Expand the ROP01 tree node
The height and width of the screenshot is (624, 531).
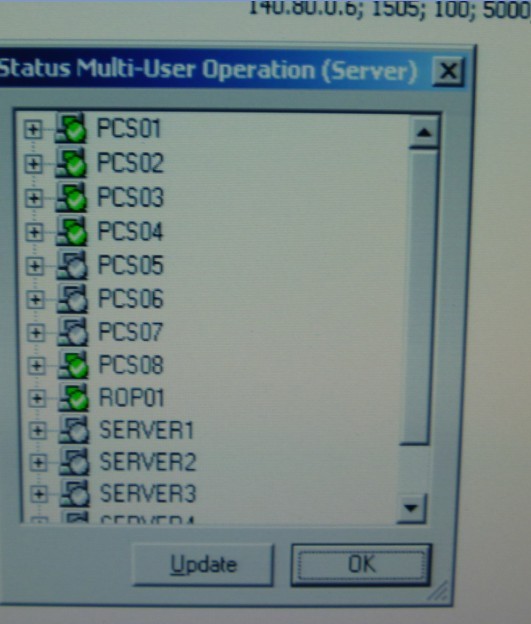point(37,398)
